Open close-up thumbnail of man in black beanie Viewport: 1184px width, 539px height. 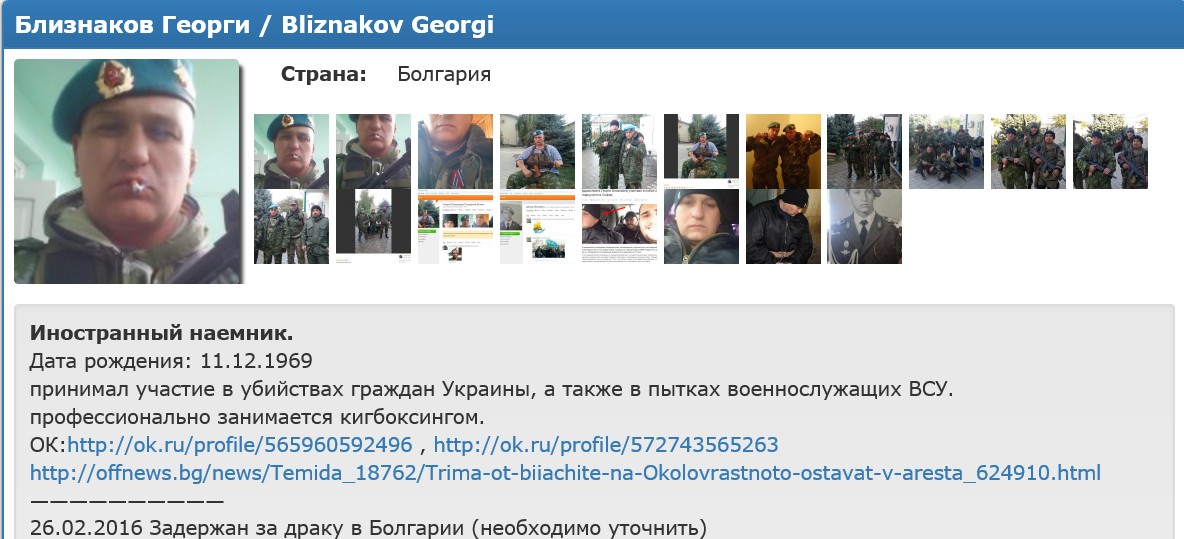tap(701, 226)
